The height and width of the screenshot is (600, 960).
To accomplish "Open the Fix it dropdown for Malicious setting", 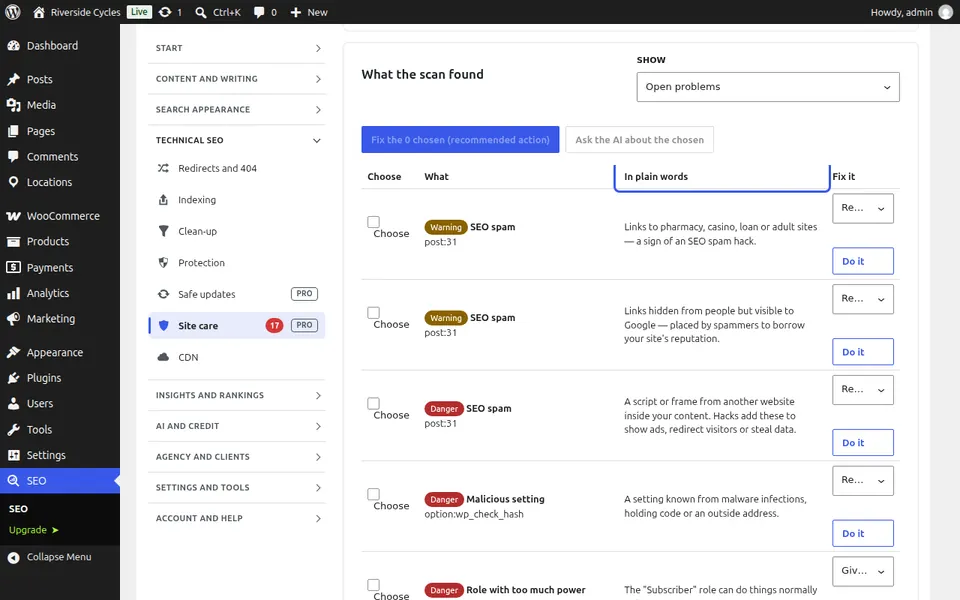I will point(863,481).
